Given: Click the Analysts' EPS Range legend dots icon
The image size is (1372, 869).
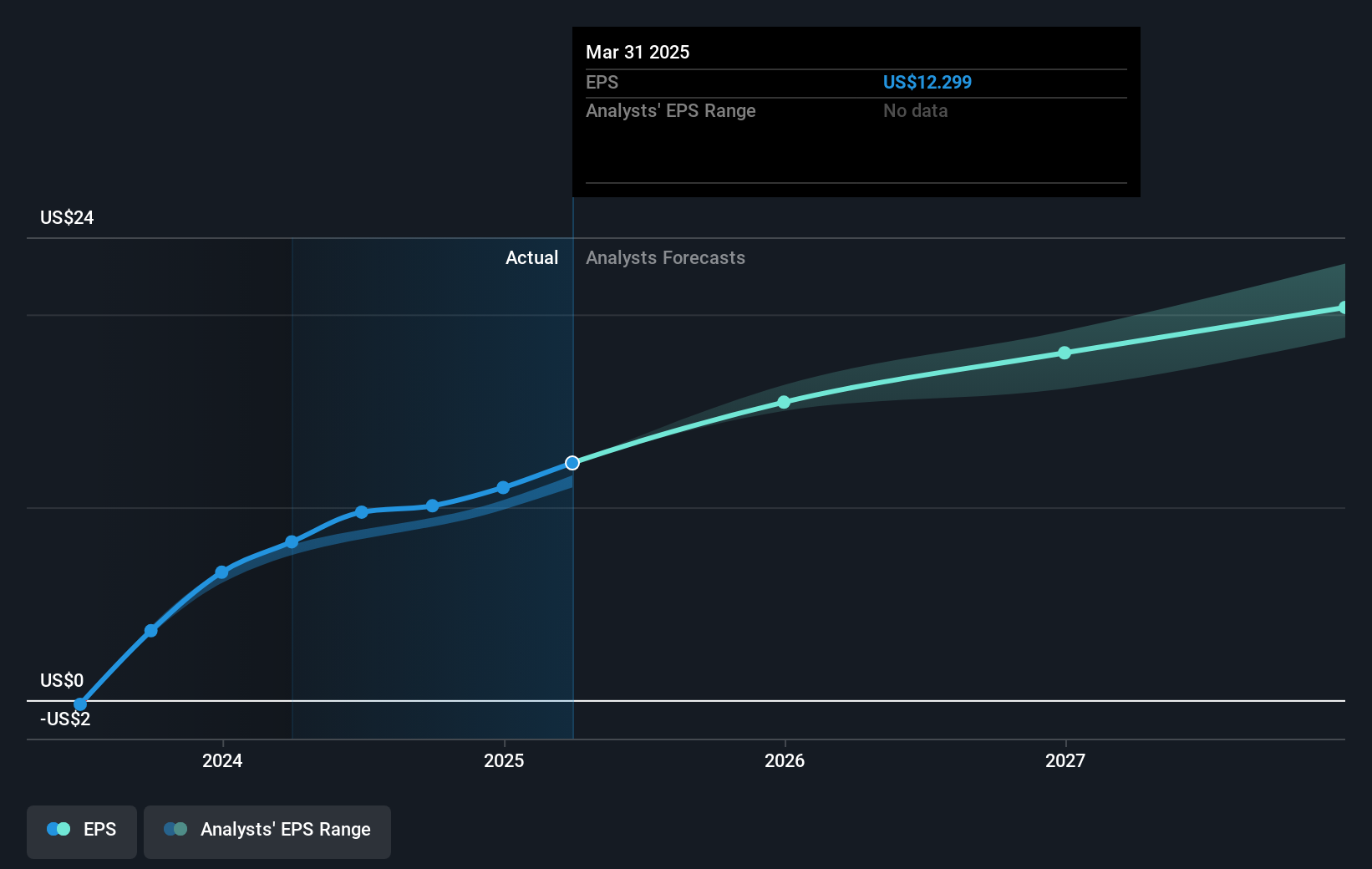Looking at the screenshot, I should point(175,829).
